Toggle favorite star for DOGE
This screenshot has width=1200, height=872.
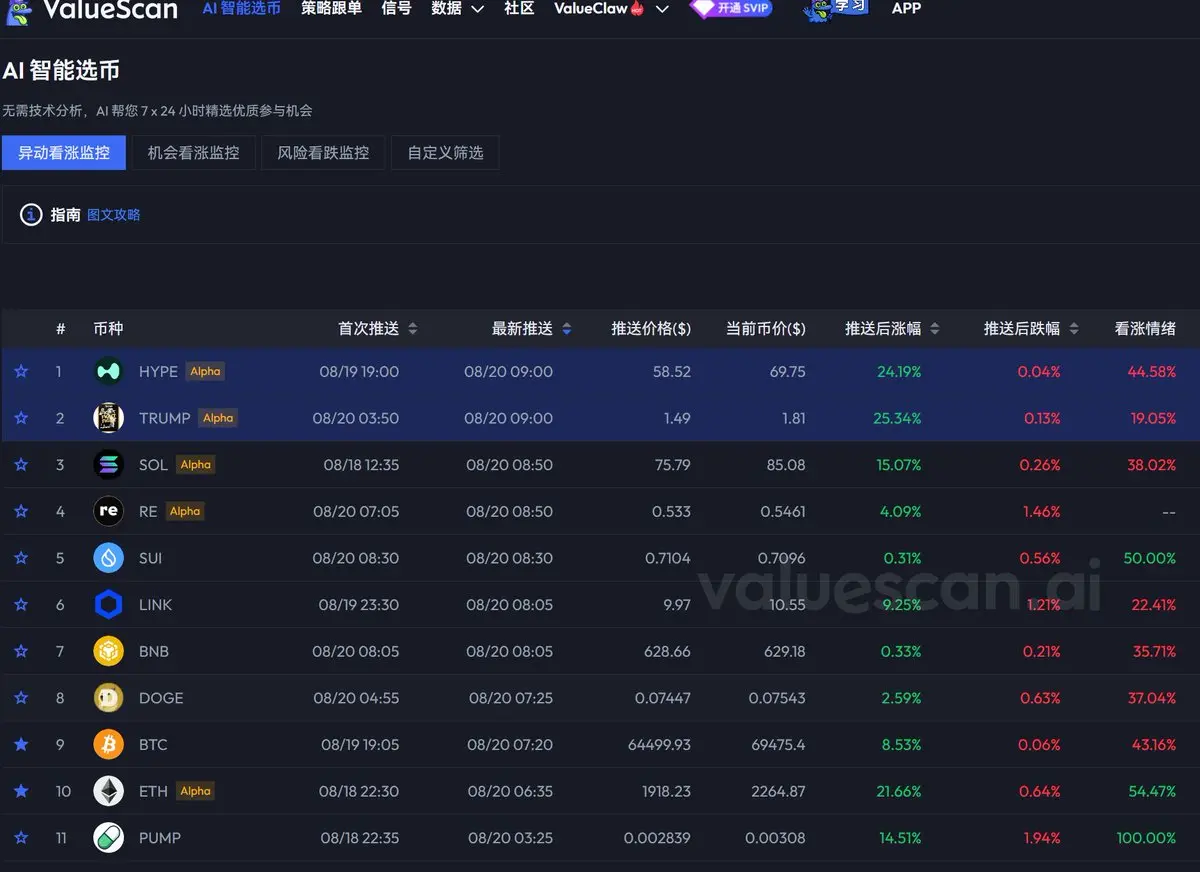coord(21,698)
